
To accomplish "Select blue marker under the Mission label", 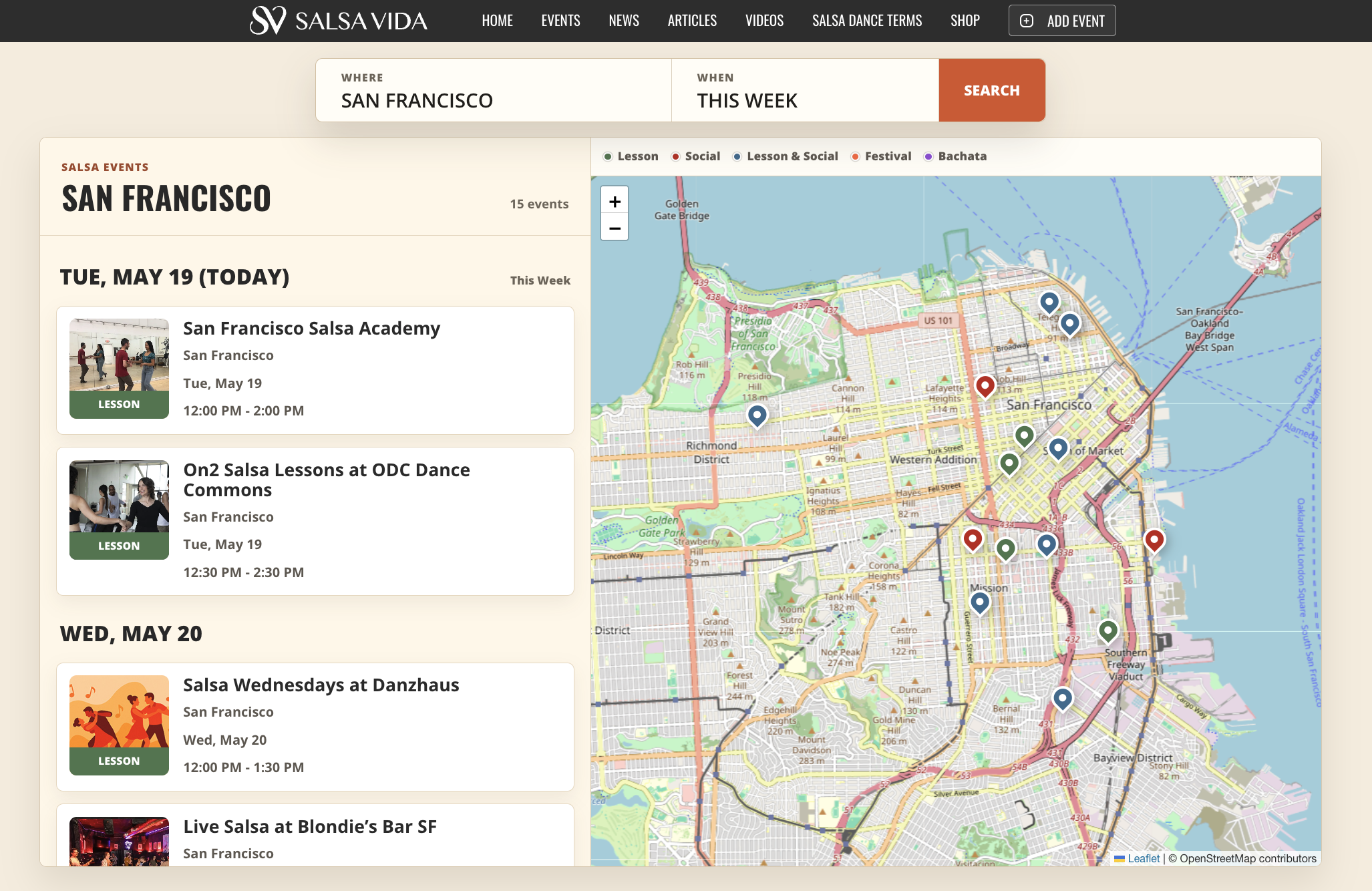I will point(980,603).
